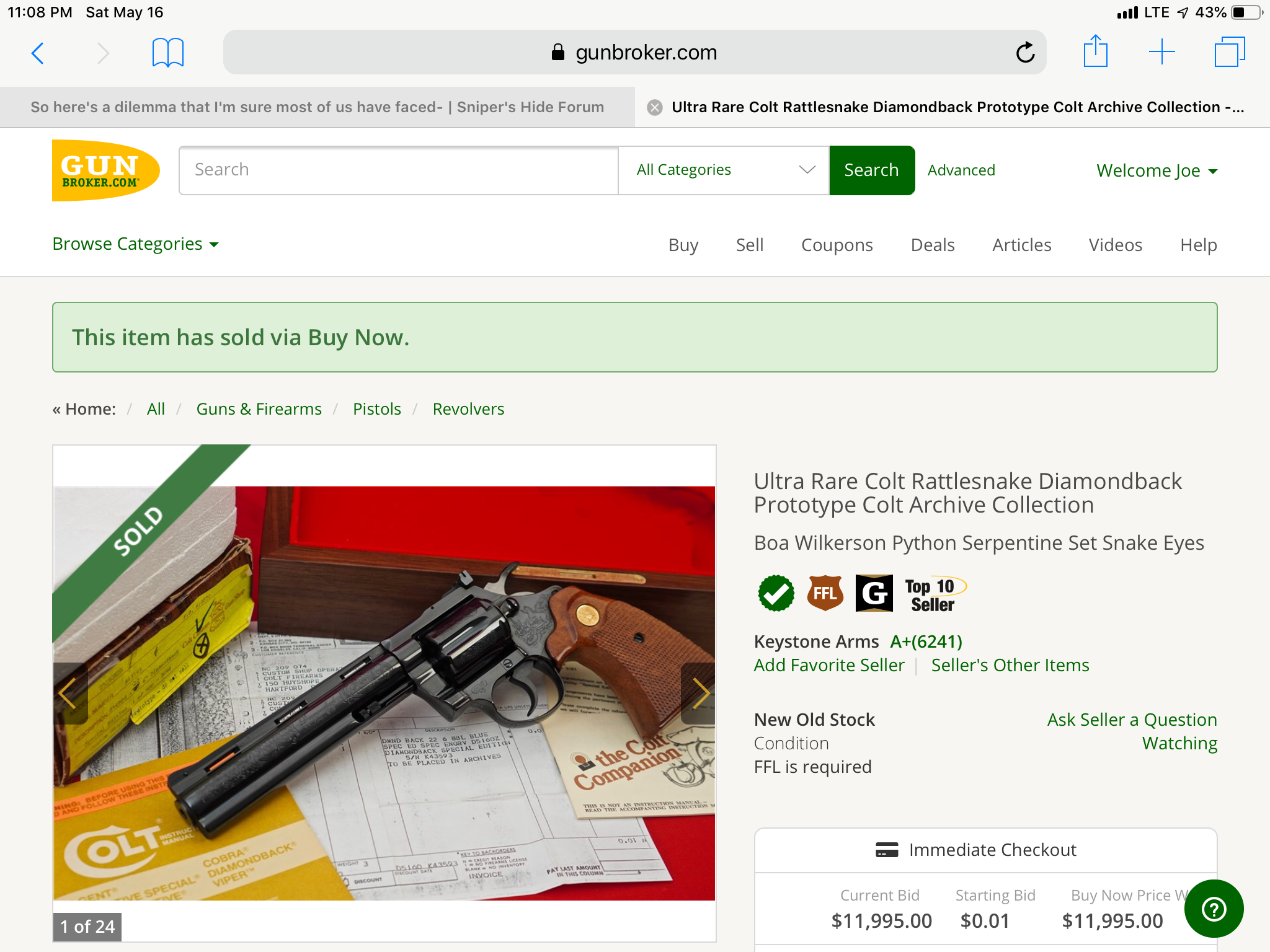Click the Watching link
1270x952 pixels.
[1179, 743]
